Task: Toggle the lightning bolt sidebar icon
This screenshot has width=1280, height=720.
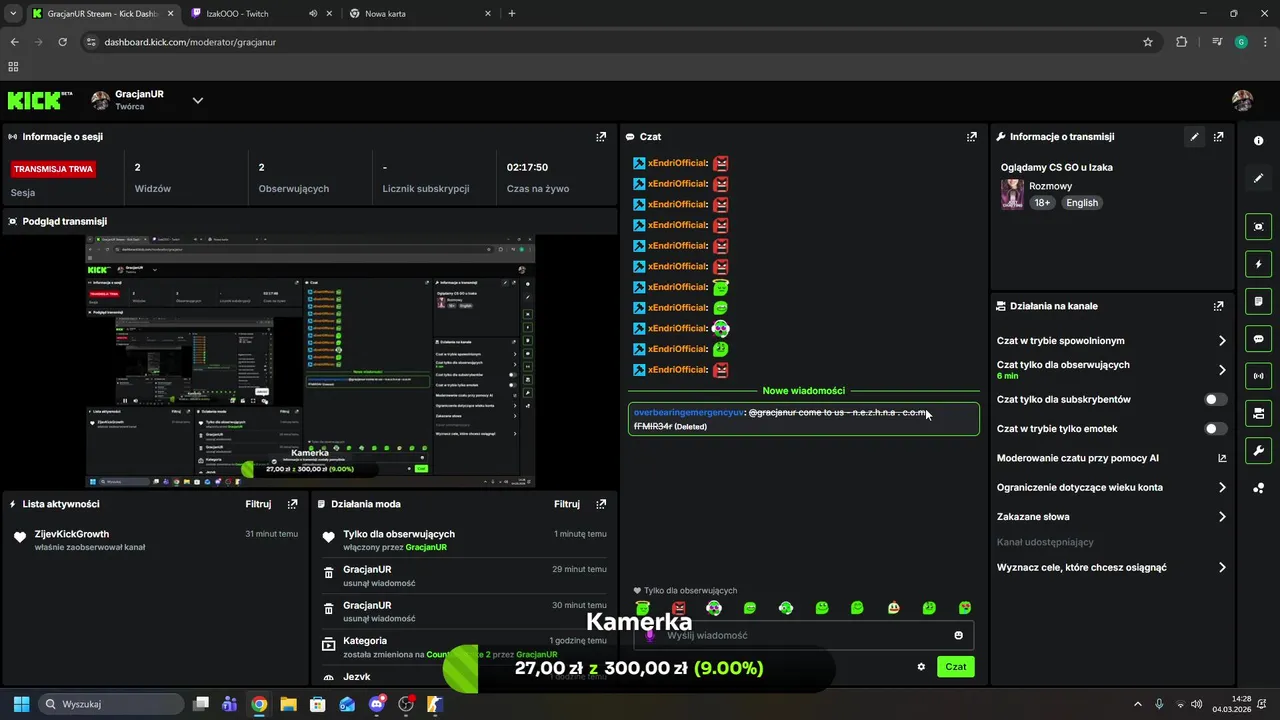Action: click(1258, 264)
